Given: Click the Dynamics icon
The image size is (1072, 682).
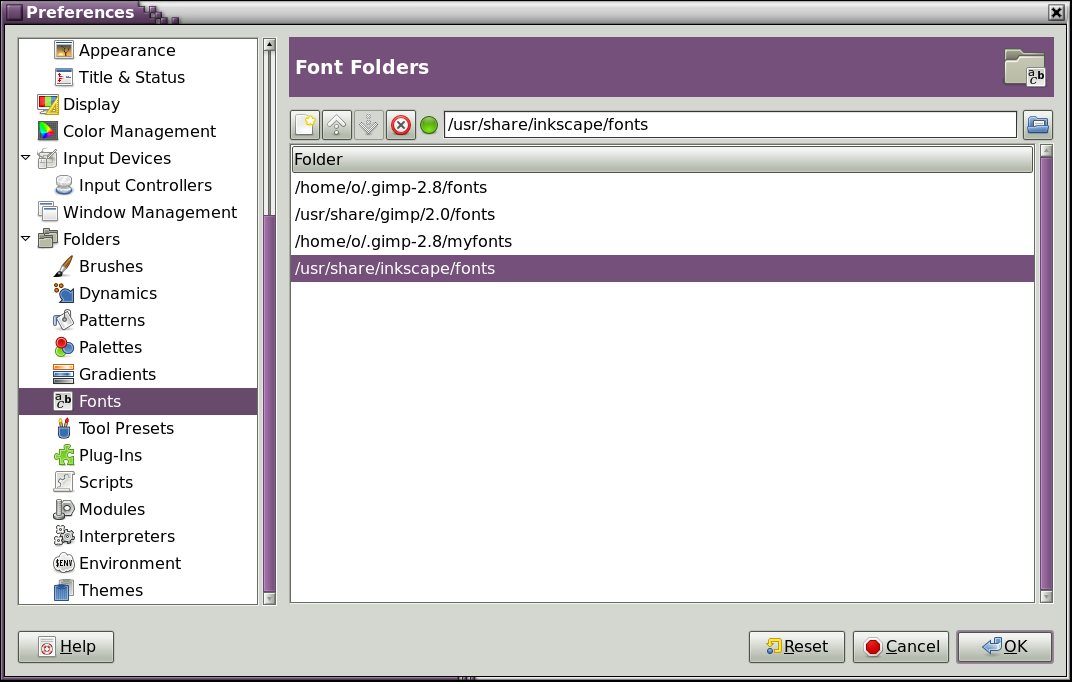Looking at the screenshot, I should [64, 293].
